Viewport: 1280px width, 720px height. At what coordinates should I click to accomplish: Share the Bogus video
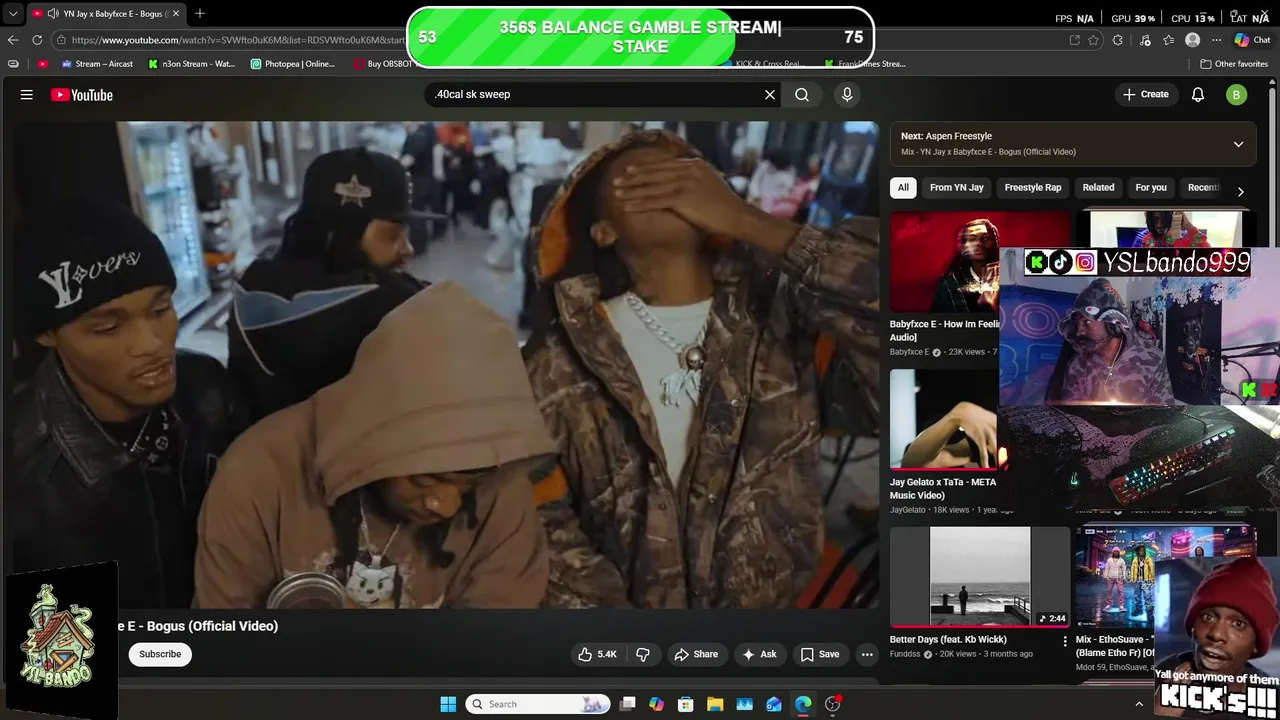(x=696, y=654)
